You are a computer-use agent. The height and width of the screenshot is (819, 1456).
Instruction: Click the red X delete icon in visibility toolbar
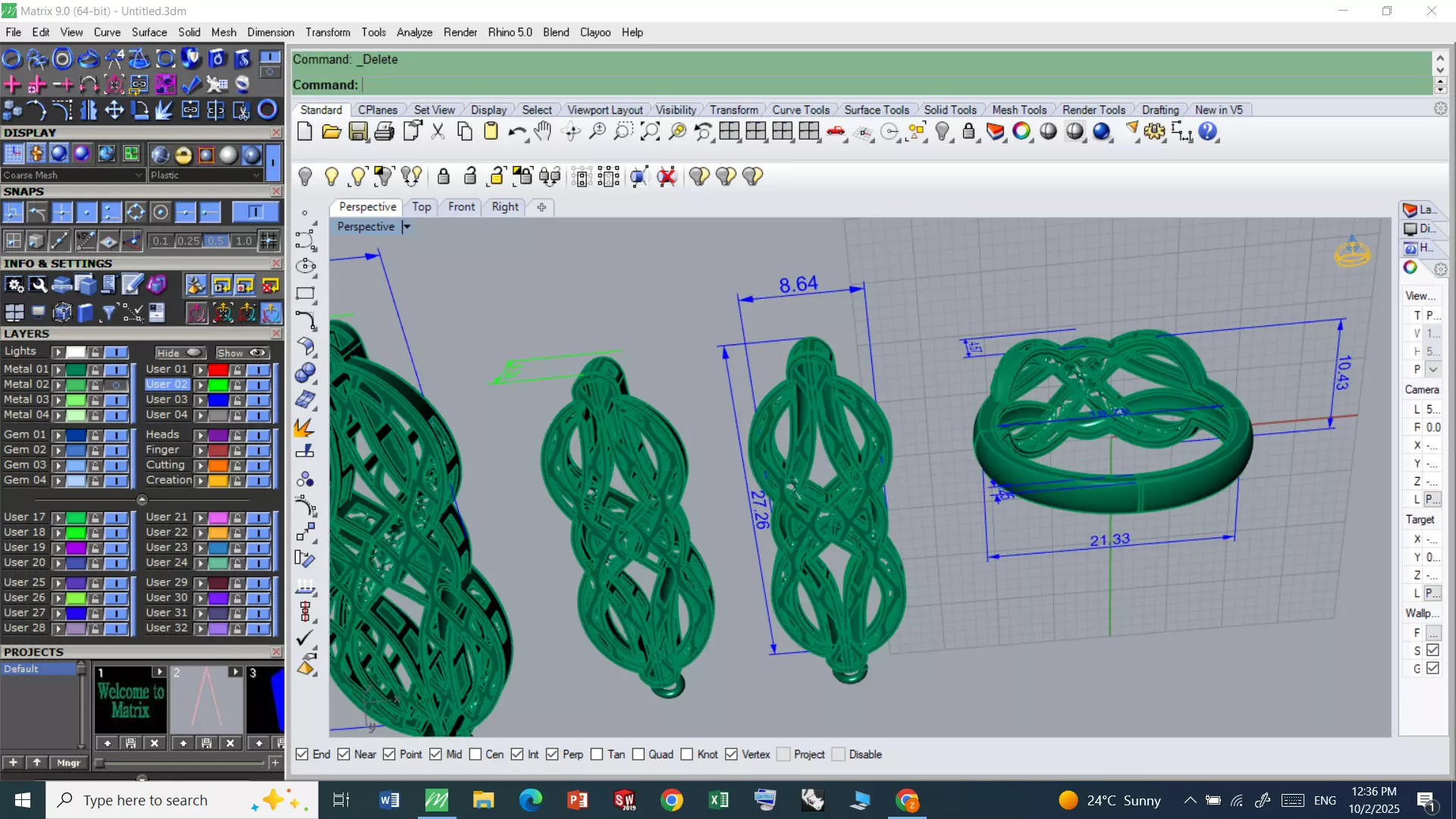click(667, 177)
